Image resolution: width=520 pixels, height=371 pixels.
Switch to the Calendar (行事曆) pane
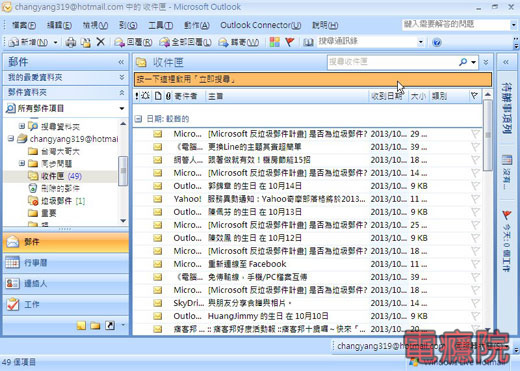tap(66, 263)
